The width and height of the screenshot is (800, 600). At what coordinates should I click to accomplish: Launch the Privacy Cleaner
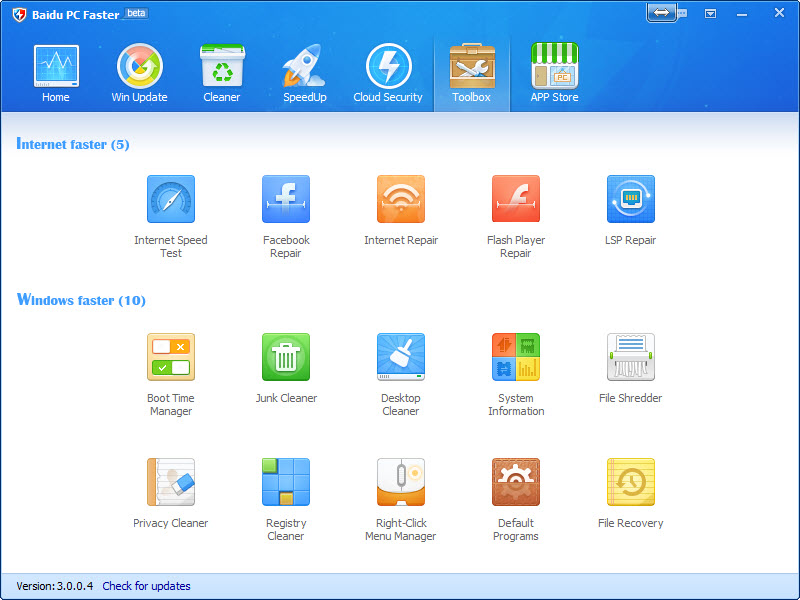[x=171, y=482]
